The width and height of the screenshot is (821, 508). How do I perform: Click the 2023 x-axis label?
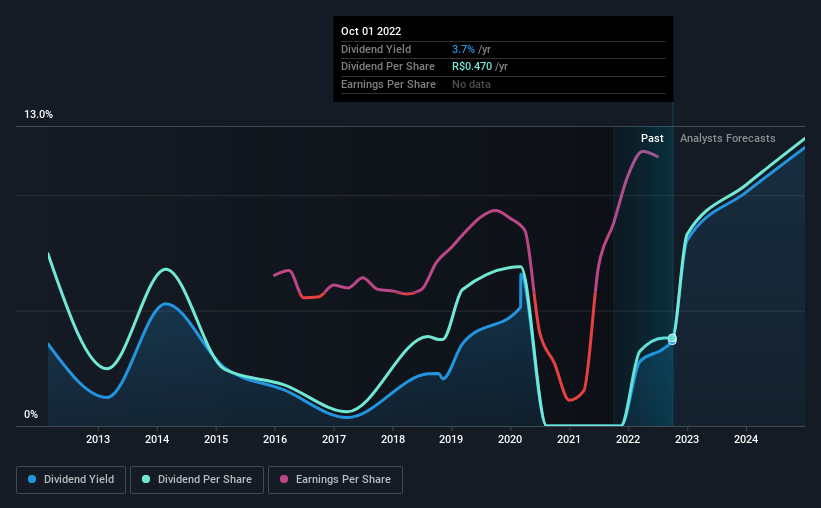686,439
